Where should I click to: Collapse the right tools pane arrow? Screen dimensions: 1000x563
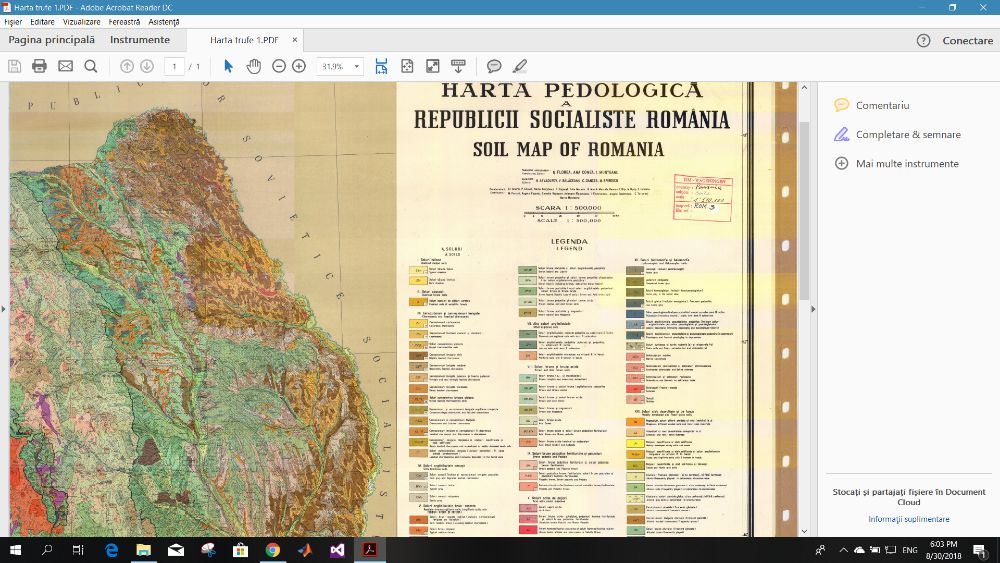(812, 309)
